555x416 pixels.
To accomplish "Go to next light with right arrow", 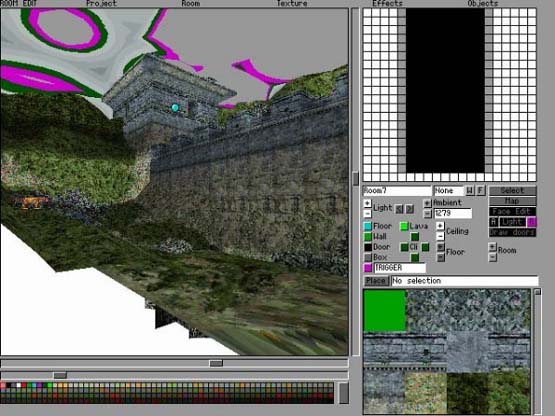I will point(410,209).
